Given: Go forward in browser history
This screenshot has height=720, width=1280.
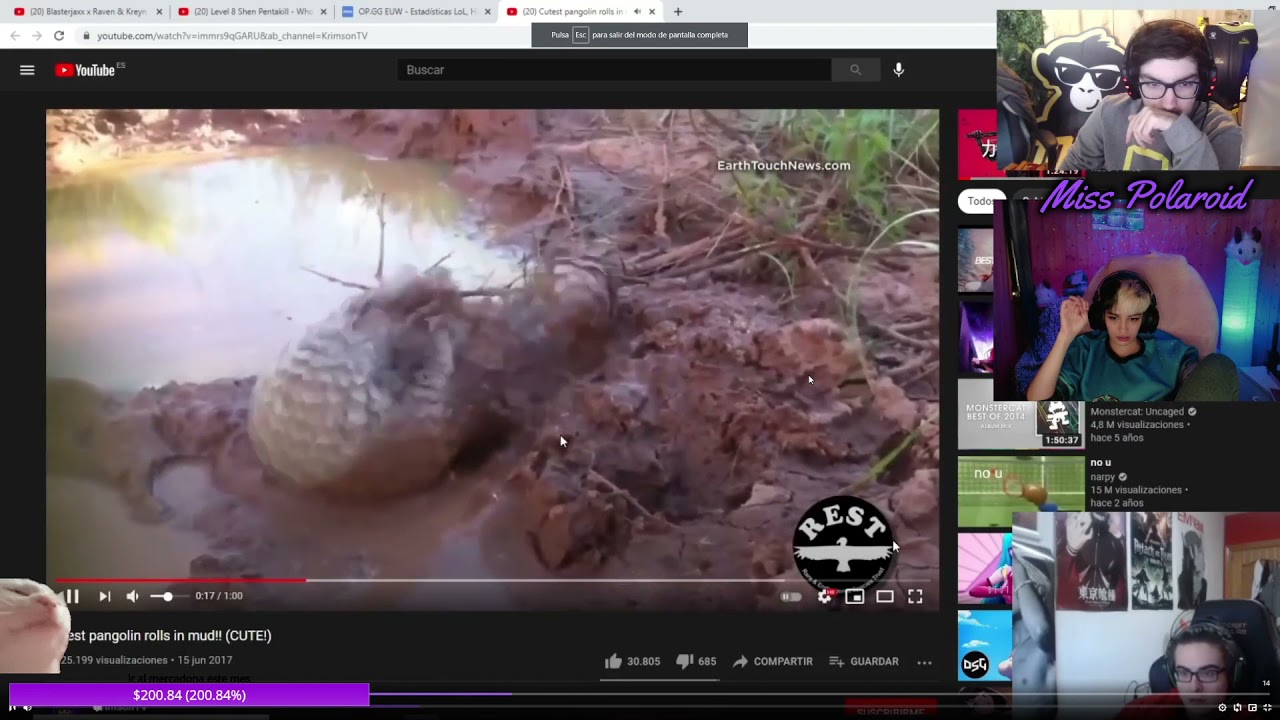Looking at the screenshot, I should pyautogui.click(x=37, y=35).
